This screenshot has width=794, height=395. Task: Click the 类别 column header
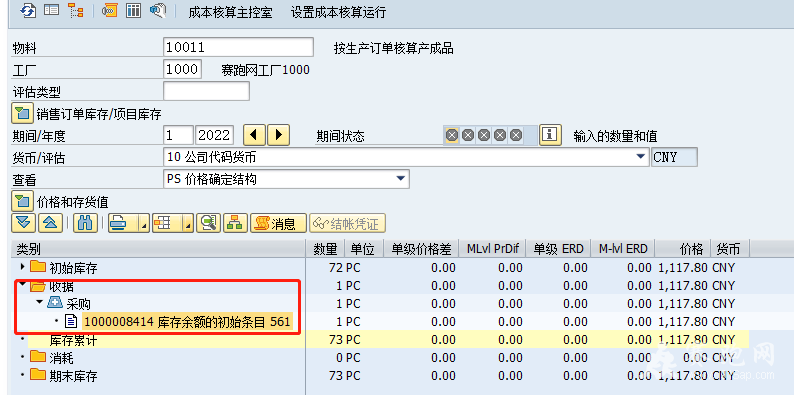click(x=158, y=249)
